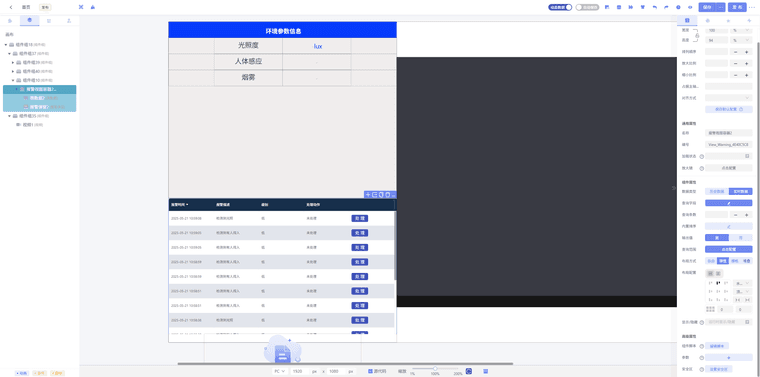
Task: Click the round help icon beside redo
Action: (678, 7)
